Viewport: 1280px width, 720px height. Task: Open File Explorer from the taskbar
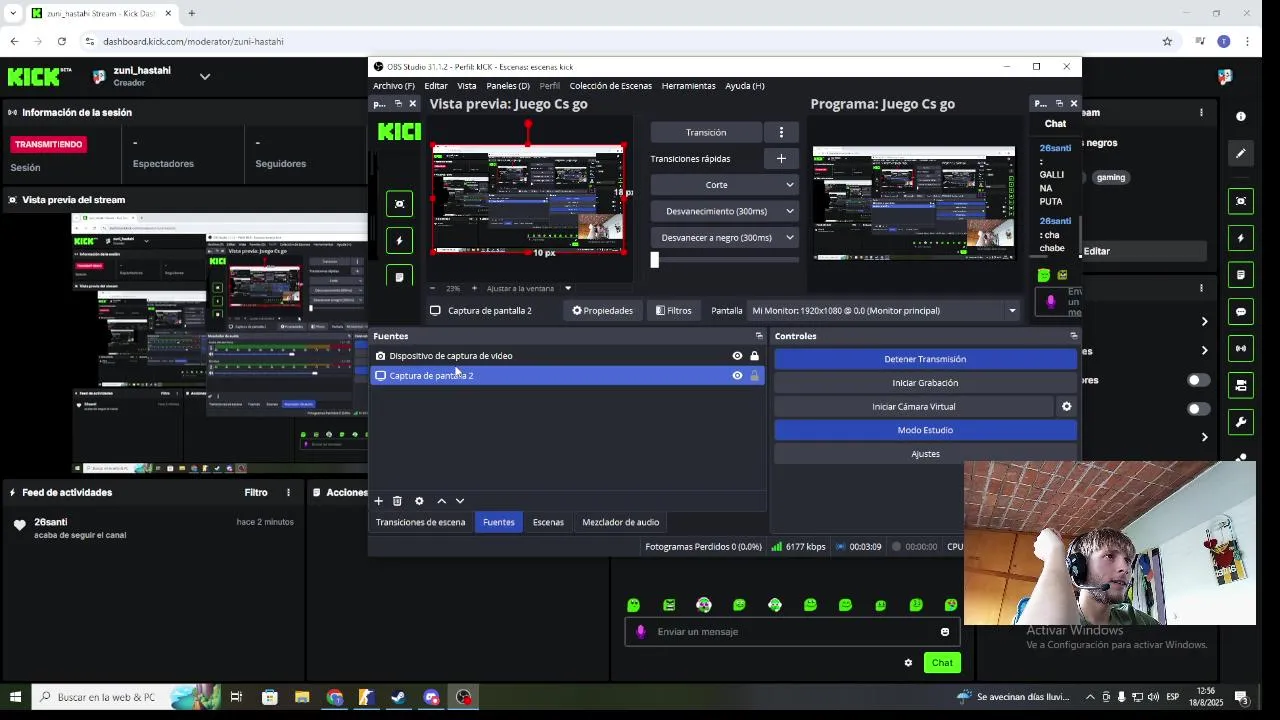point(302,697)
